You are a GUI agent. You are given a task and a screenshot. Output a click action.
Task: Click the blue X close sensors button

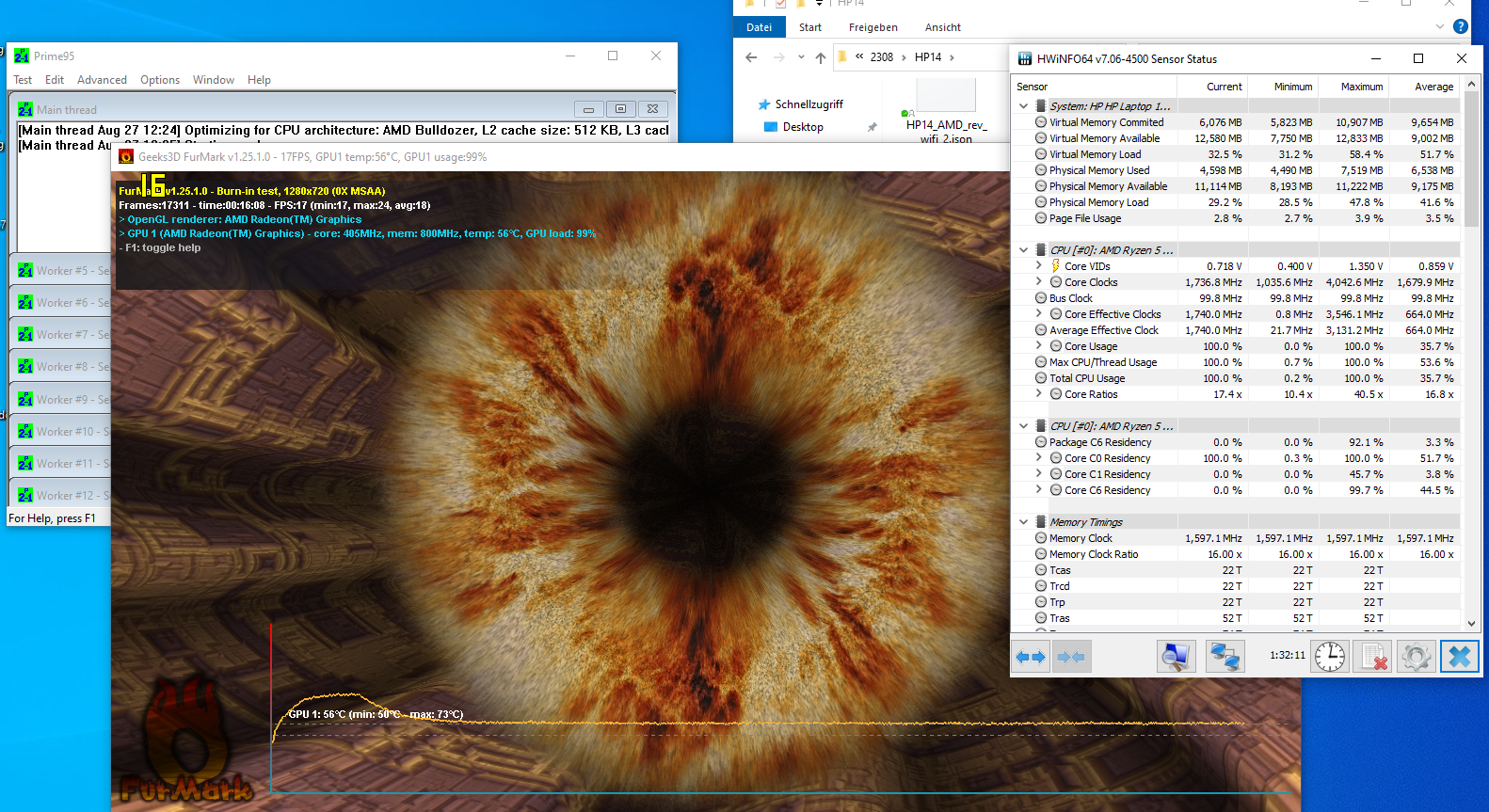tap(1459, 657)
